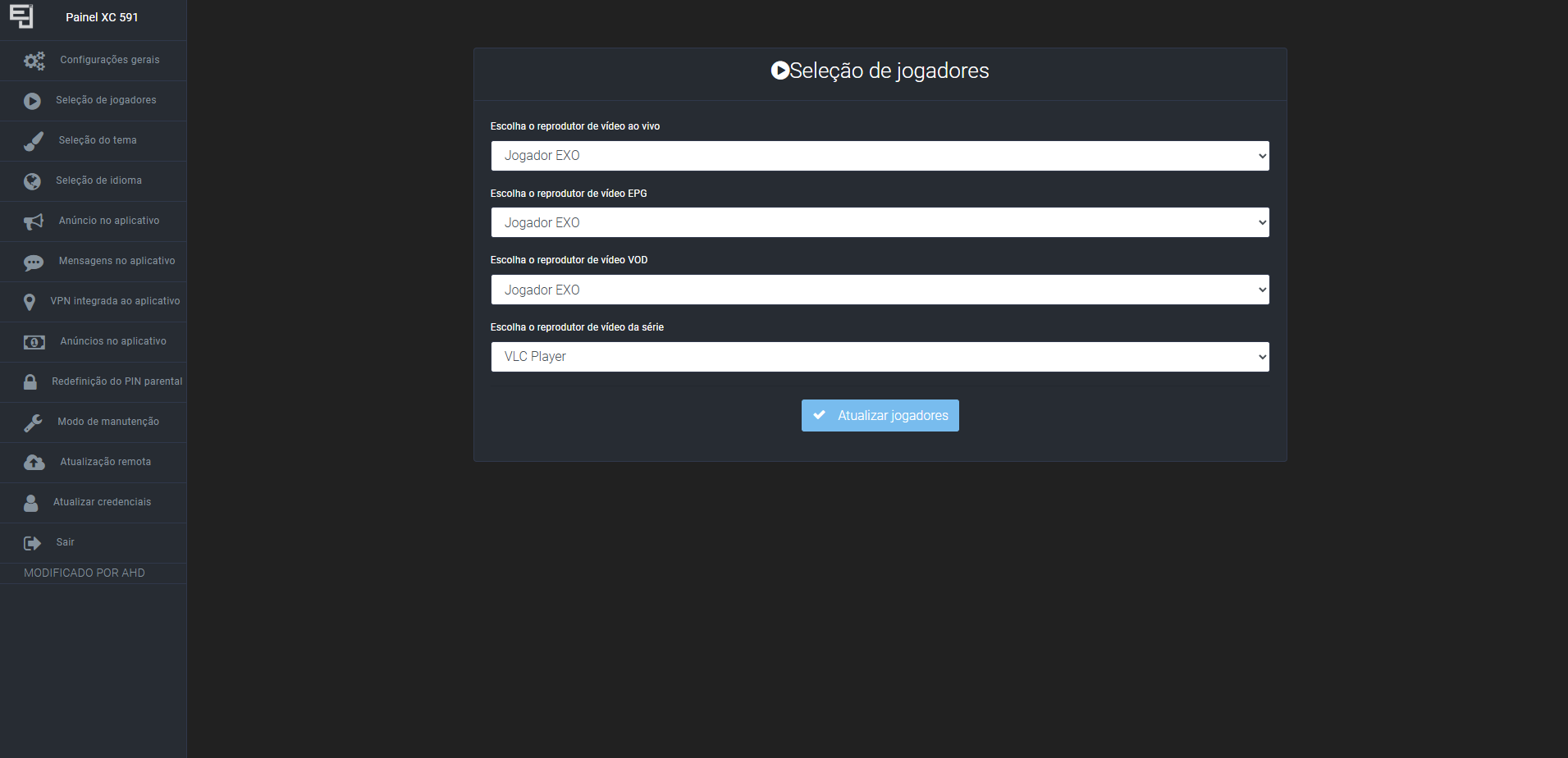Expand the VOD video player dropdown
1568x758 pixels.
(880, 290)
